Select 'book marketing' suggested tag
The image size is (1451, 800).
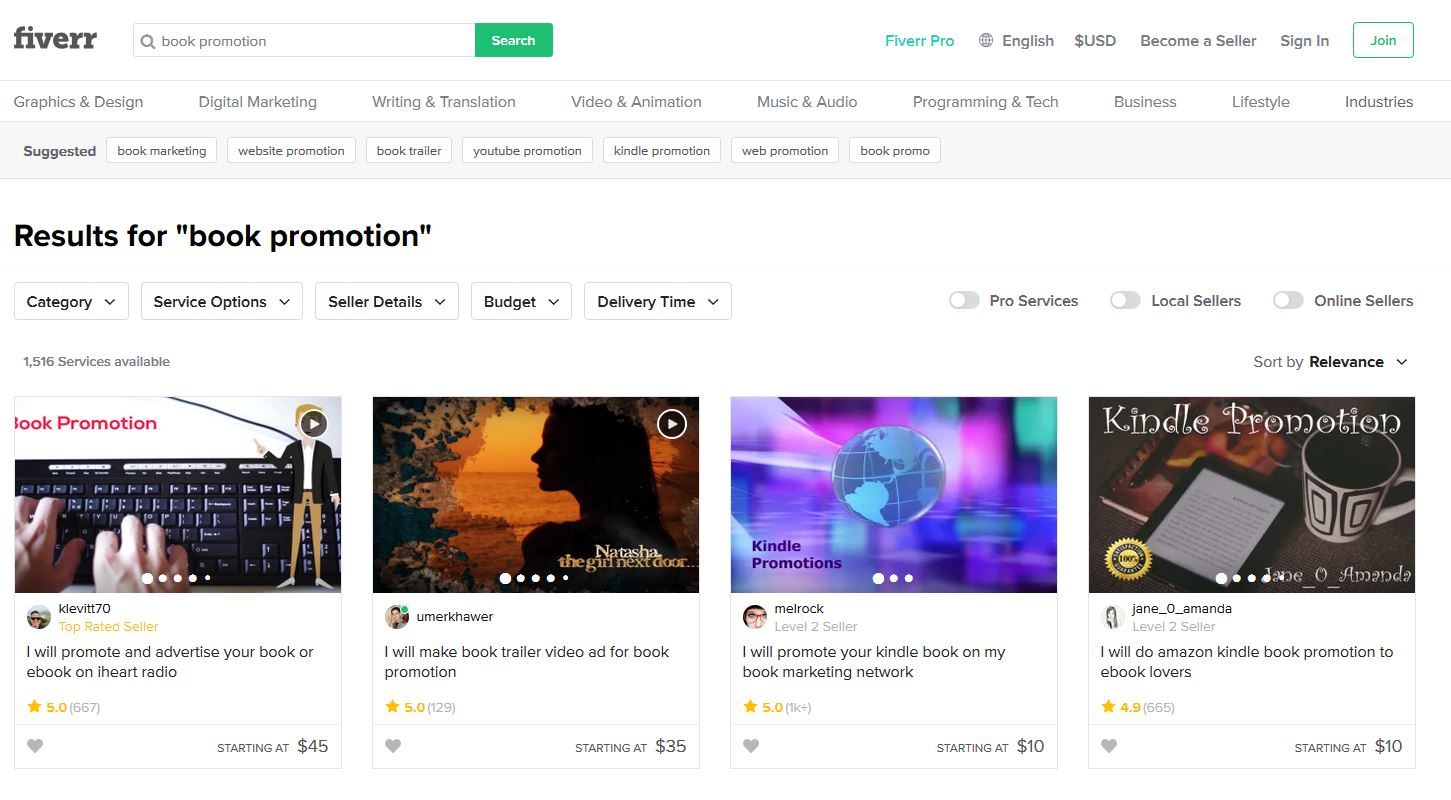161,151
